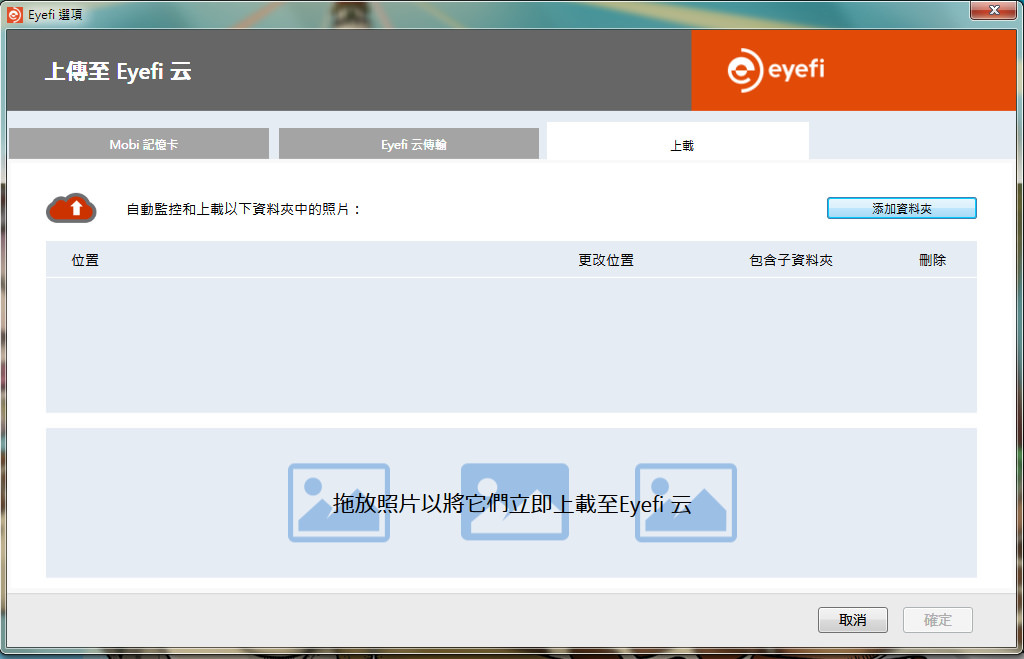1024x659 pixels.
Task: Open the Eyefi 云傳輸 tab
Action: [x=409, y=144]
